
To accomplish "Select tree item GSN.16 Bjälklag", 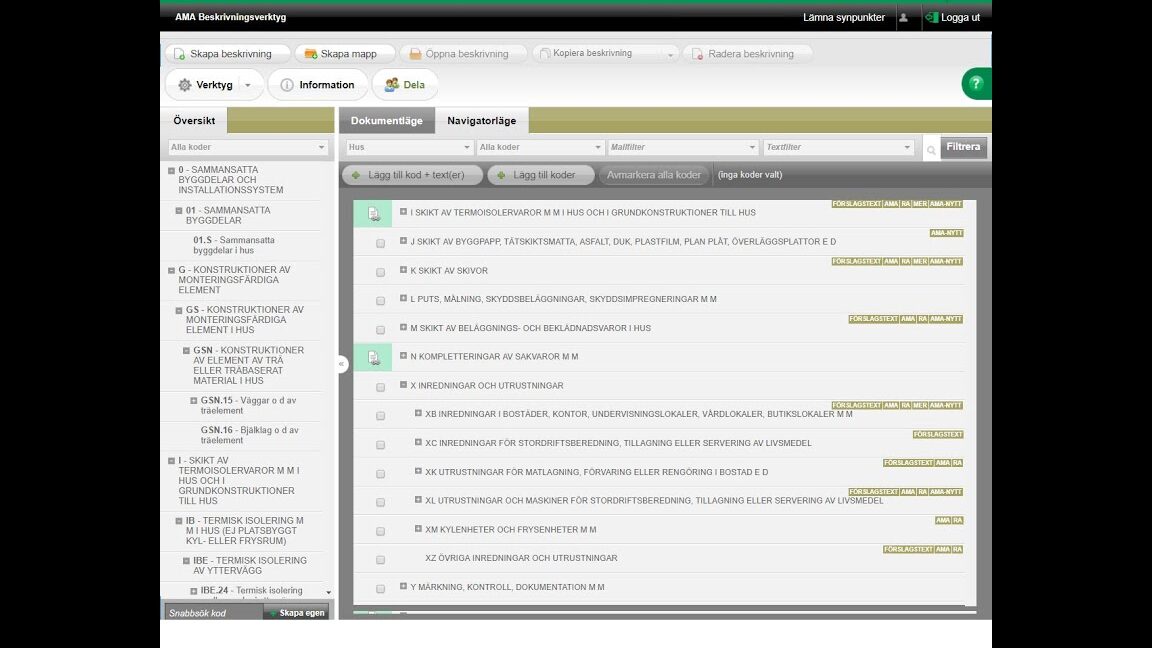I will click(250, 436).
